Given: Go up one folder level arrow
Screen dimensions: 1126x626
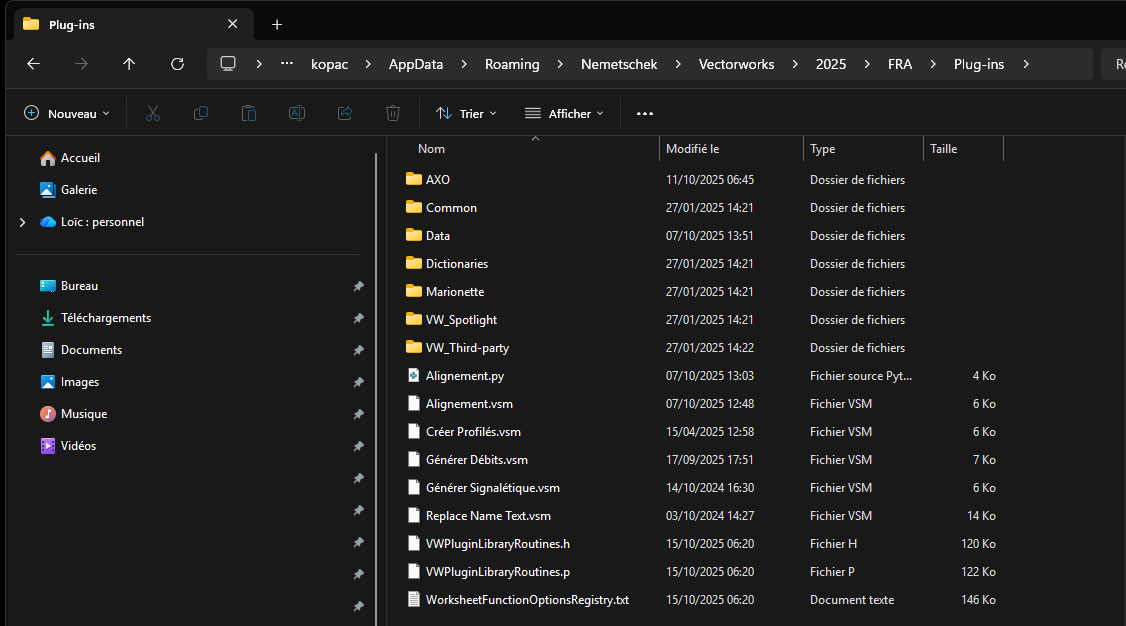Looking at the screenshot, I should 129,64.
